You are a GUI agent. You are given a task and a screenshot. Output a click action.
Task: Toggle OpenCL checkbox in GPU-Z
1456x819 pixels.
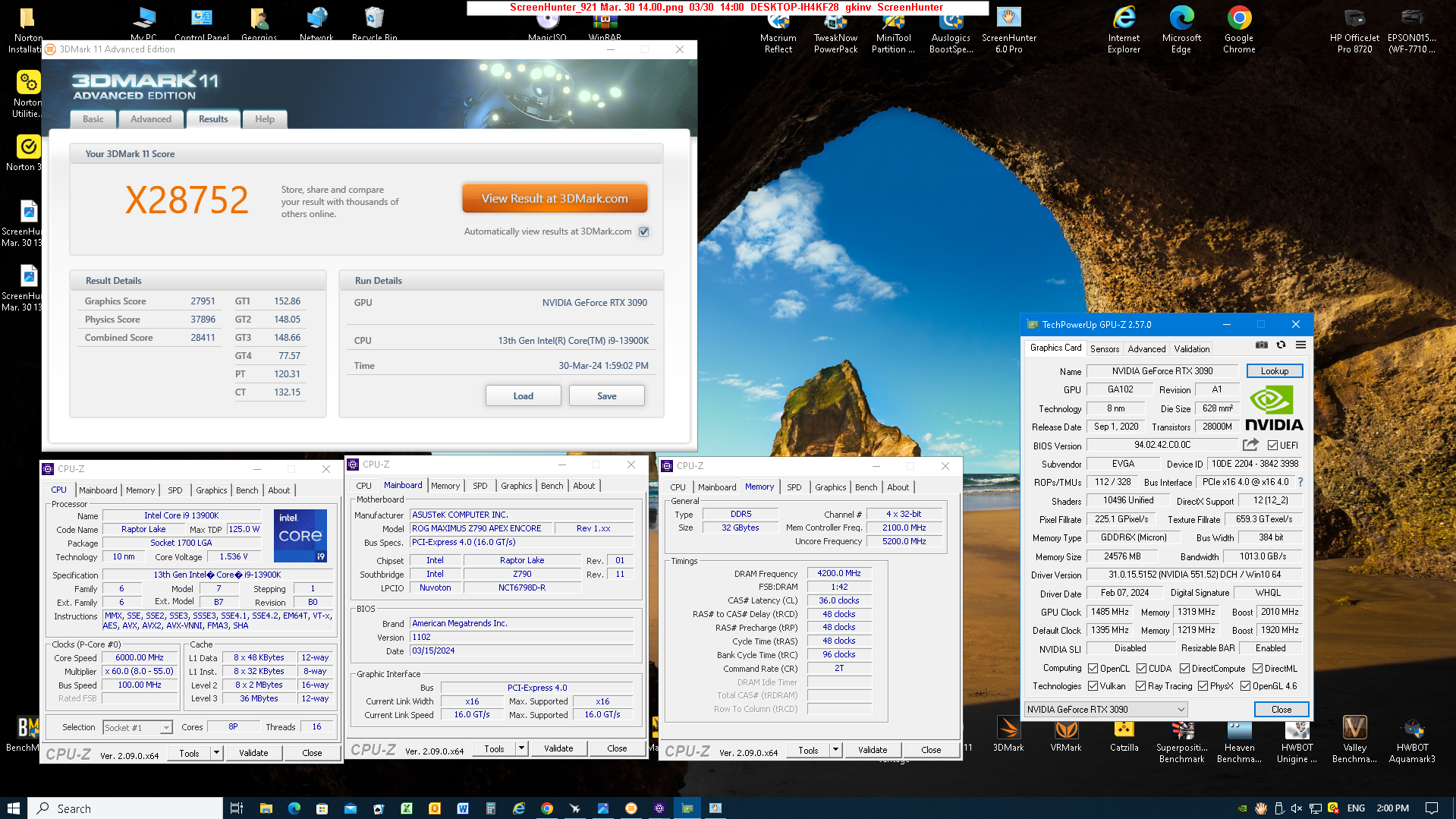[1093, 669]
